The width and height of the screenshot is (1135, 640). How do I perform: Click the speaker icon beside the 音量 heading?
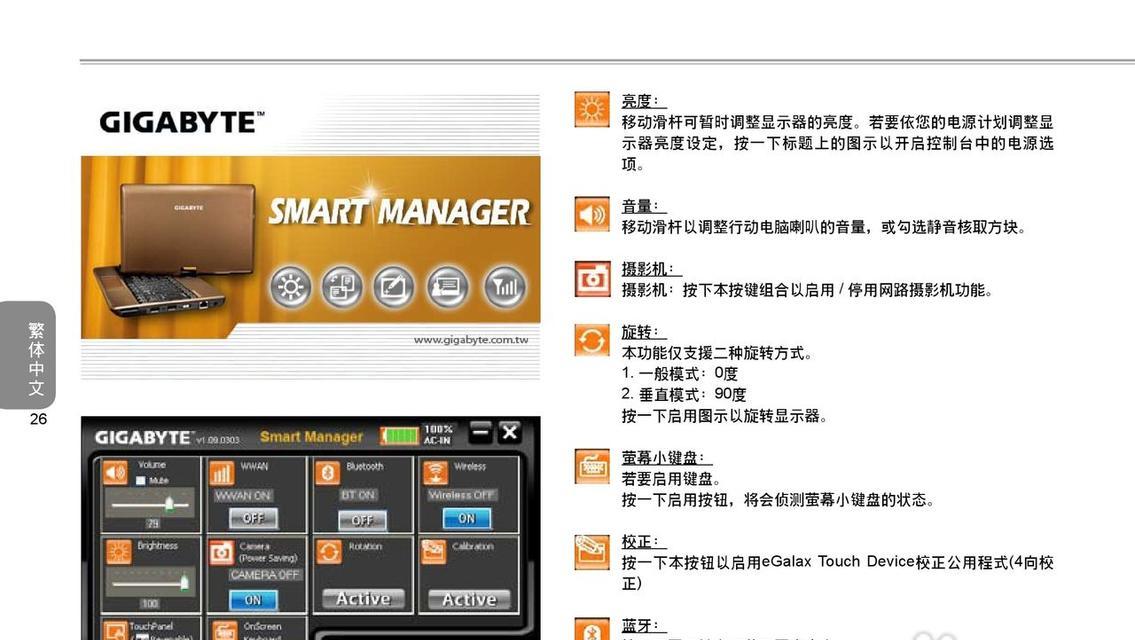(592, 214)
